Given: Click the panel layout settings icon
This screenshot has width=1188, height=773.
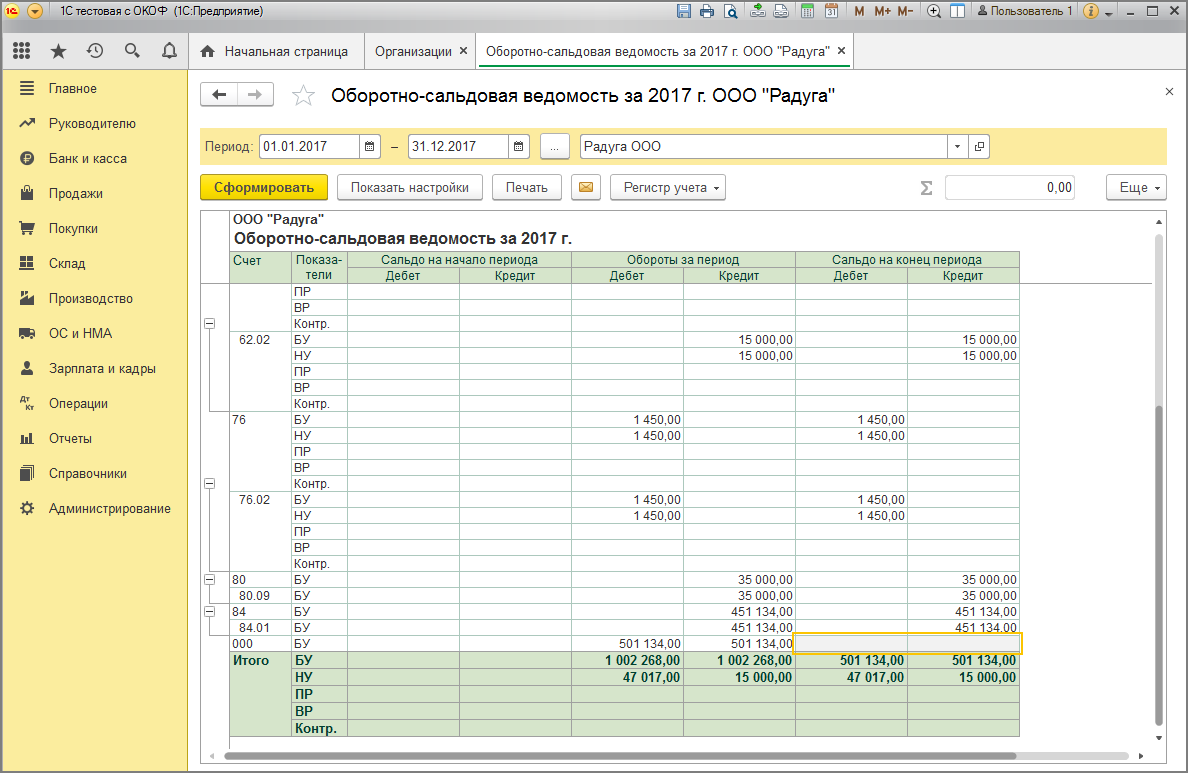Looking at the screenshot, I should [x=958, y=11].
